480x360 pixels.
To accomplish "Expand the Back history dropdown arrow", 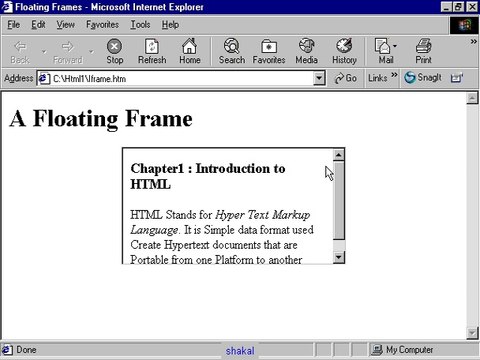I will [44, 52].
